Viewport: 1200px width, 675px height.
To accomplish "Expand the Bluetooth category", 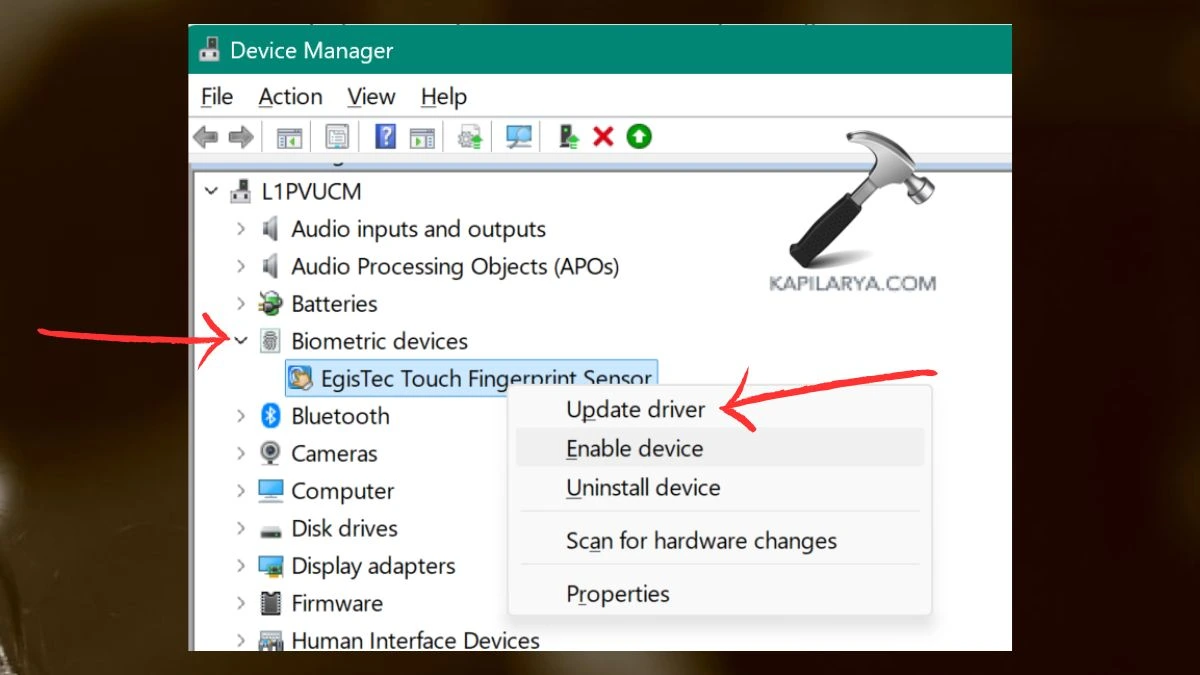I will [241, 416].
